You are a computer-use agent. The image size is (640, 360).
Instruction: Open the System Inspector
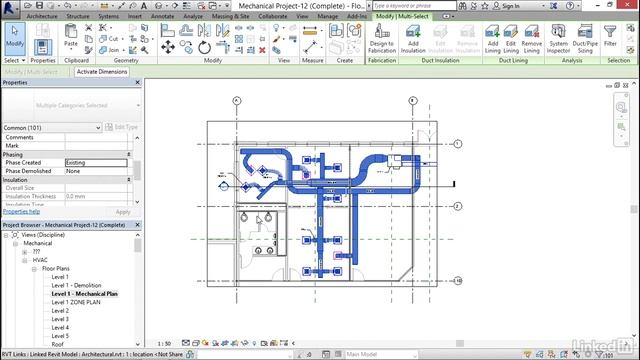click(x=558, y=38)
